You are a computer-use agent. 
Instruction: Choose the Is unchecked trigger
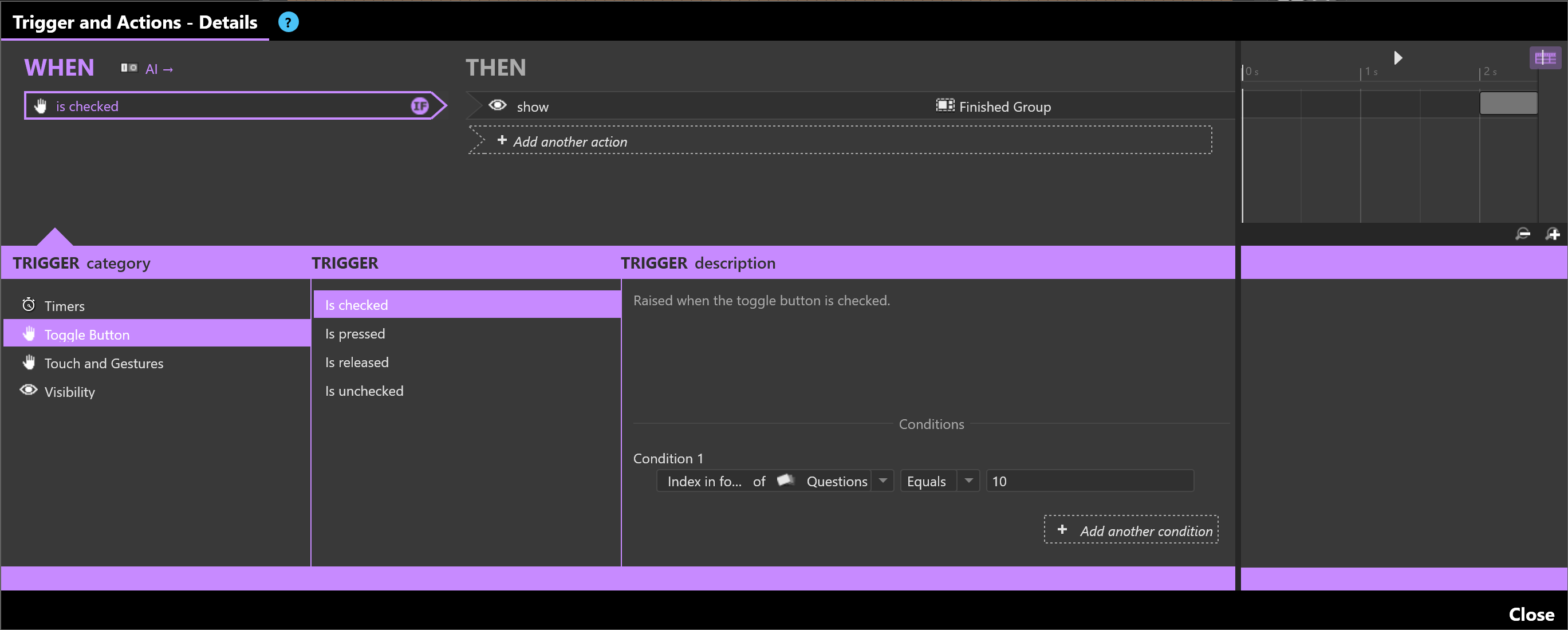click(x=364, y=391)
